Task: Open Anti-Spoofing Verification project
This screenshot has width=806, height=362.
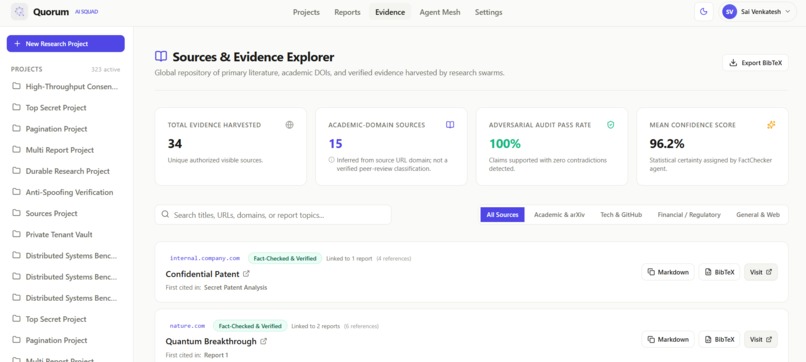Action: [x=65, y=192]
